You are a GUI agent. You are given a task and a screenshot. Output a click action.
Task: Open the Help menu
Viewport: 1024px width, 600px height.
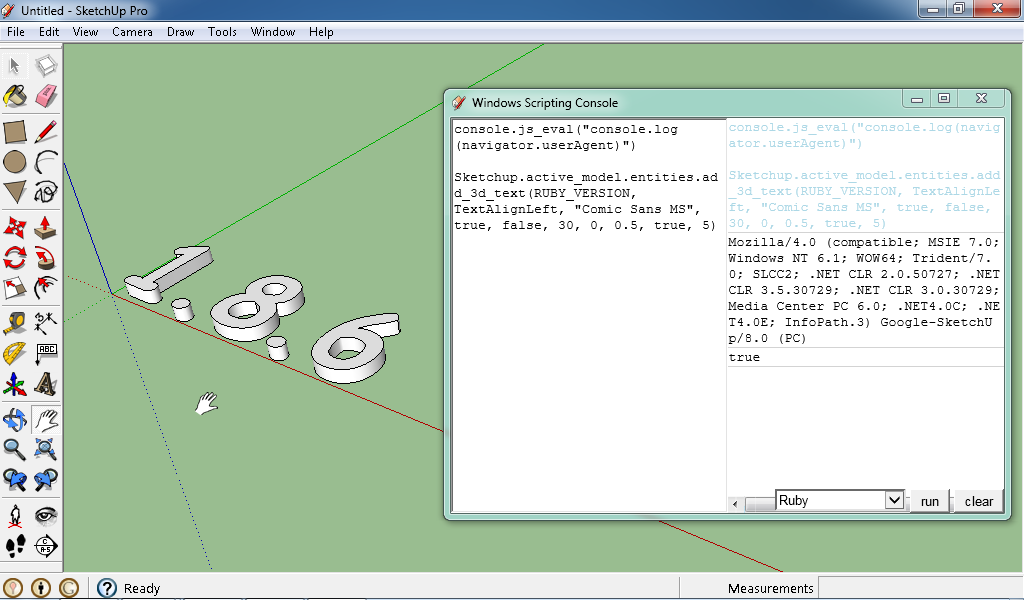point(321,32)
